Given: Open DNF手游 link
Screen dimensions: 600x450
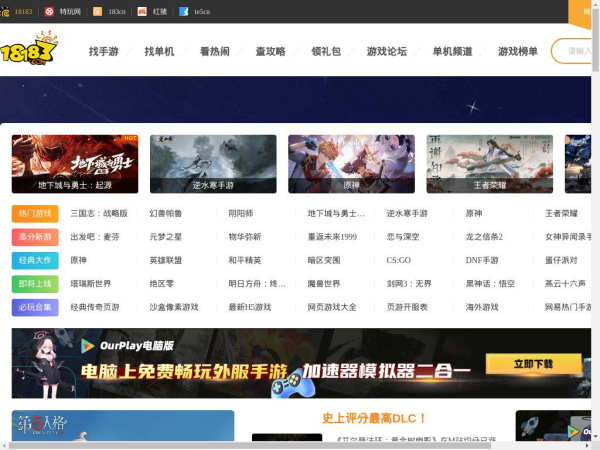Looking at the screenshot, I should tap(482, 260).
